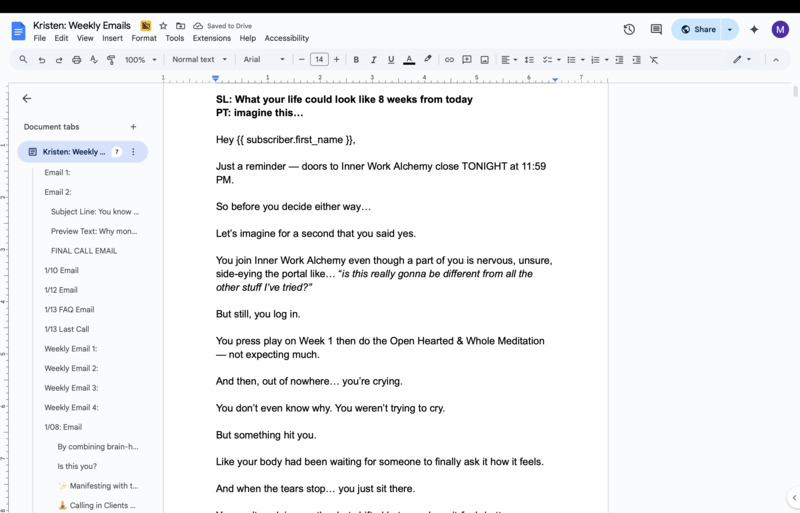This screenshot has width=800, height=513.
Task: Open the text alignment dropdown
Action: click(x=509, y=60)
